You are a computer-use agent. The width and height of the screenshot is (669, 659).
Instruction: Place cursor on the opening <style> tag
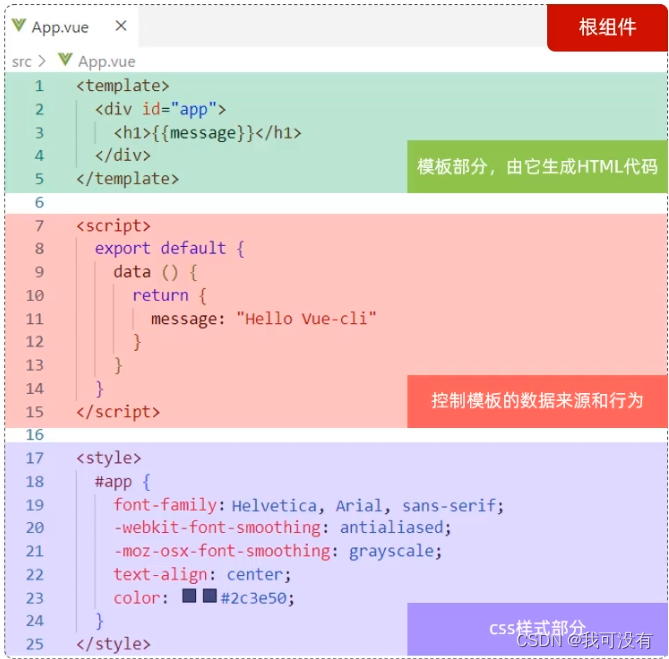[109, 458]
